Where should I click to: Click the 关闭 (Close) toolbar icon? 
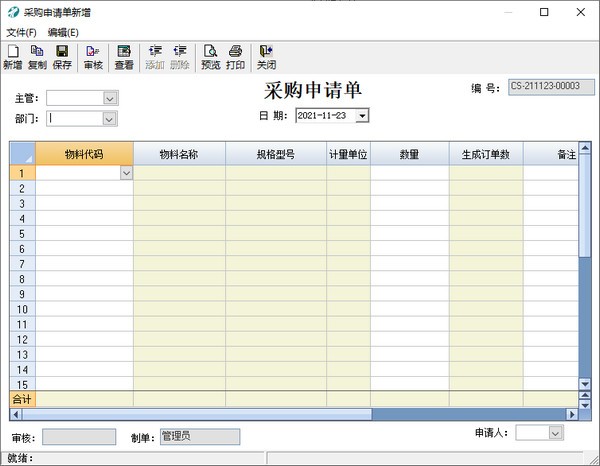266,57
